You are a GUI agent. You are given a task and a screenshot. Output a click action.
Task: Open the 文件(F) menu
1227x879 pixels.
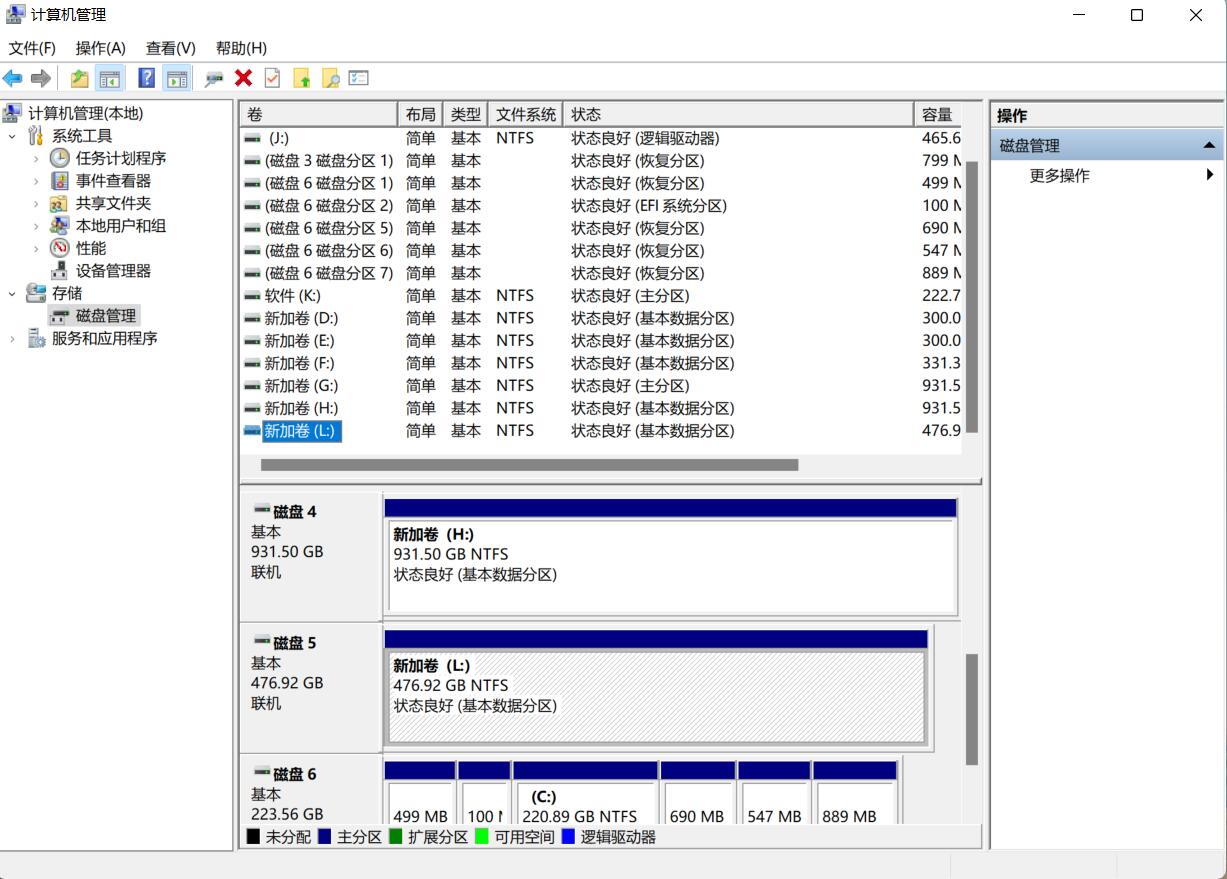pos(33,48)
